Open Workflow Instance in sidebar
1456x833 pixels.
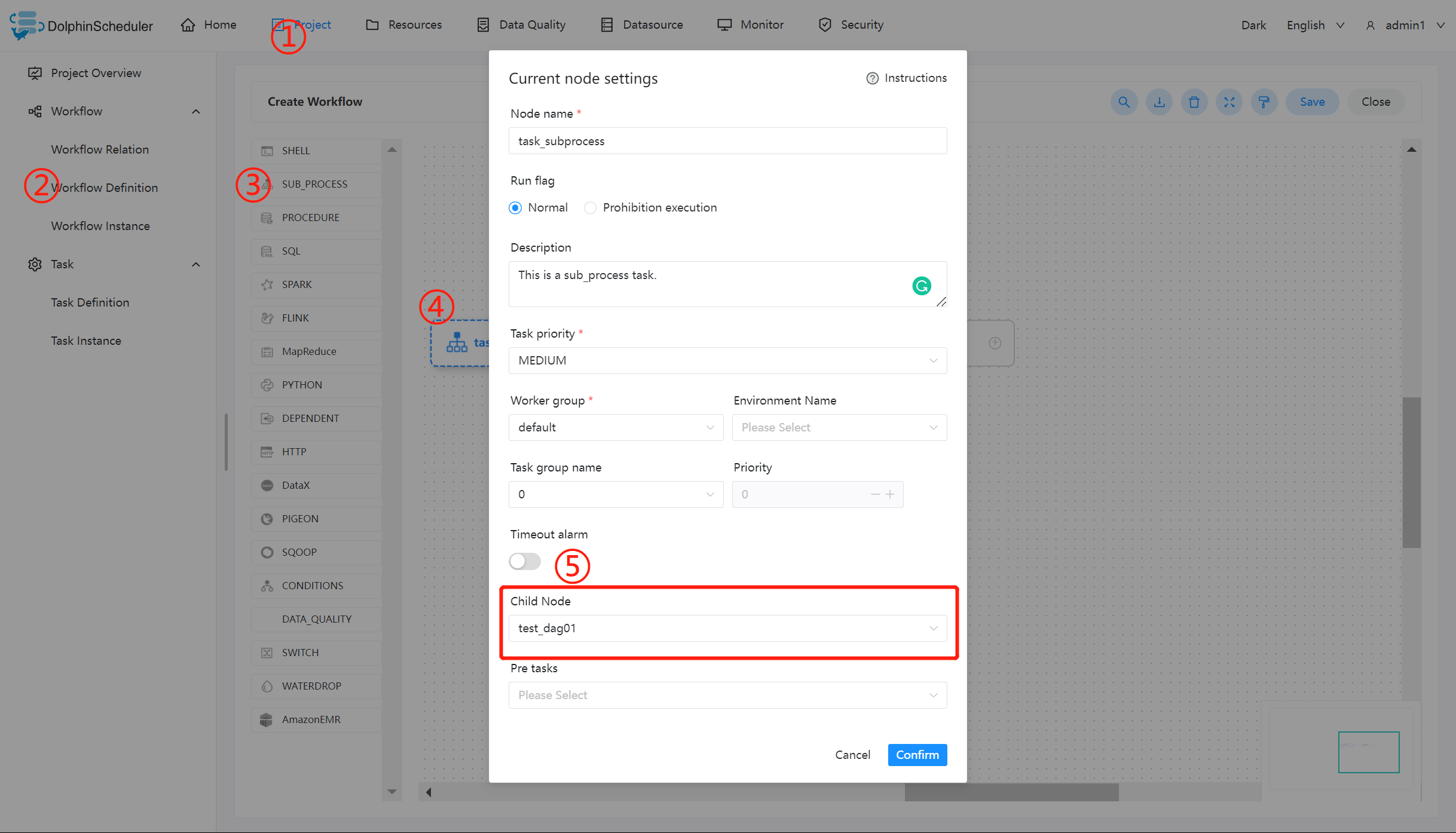pos(100,226)
